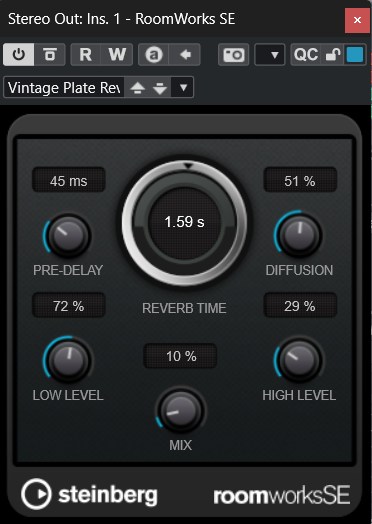
Task: Click the Stereo Out window title
Action: coord(121,19)
